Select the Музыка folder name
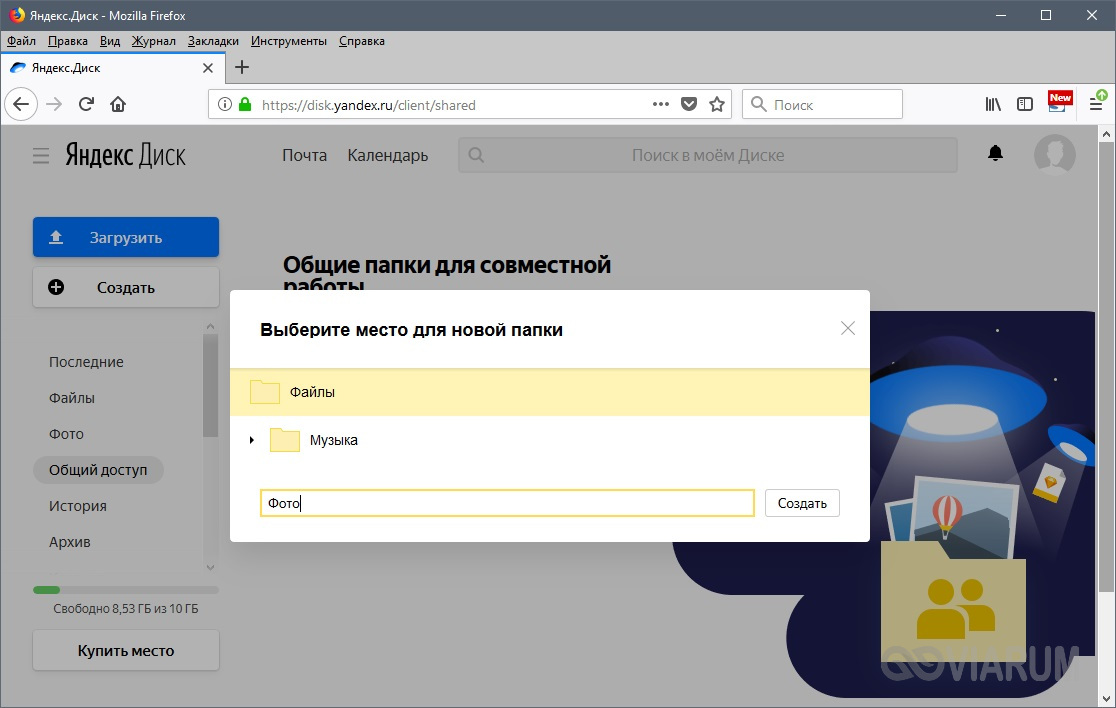The height and width of the screenshot is (708, 1116). (x=334, y=440)
